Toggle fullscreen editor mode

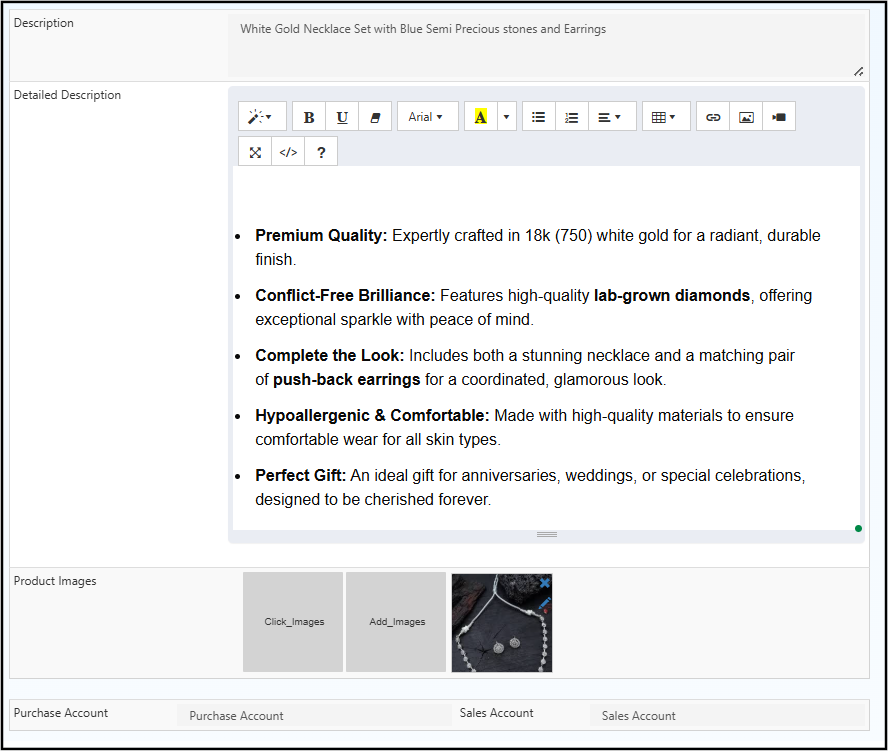coord(255,152)
